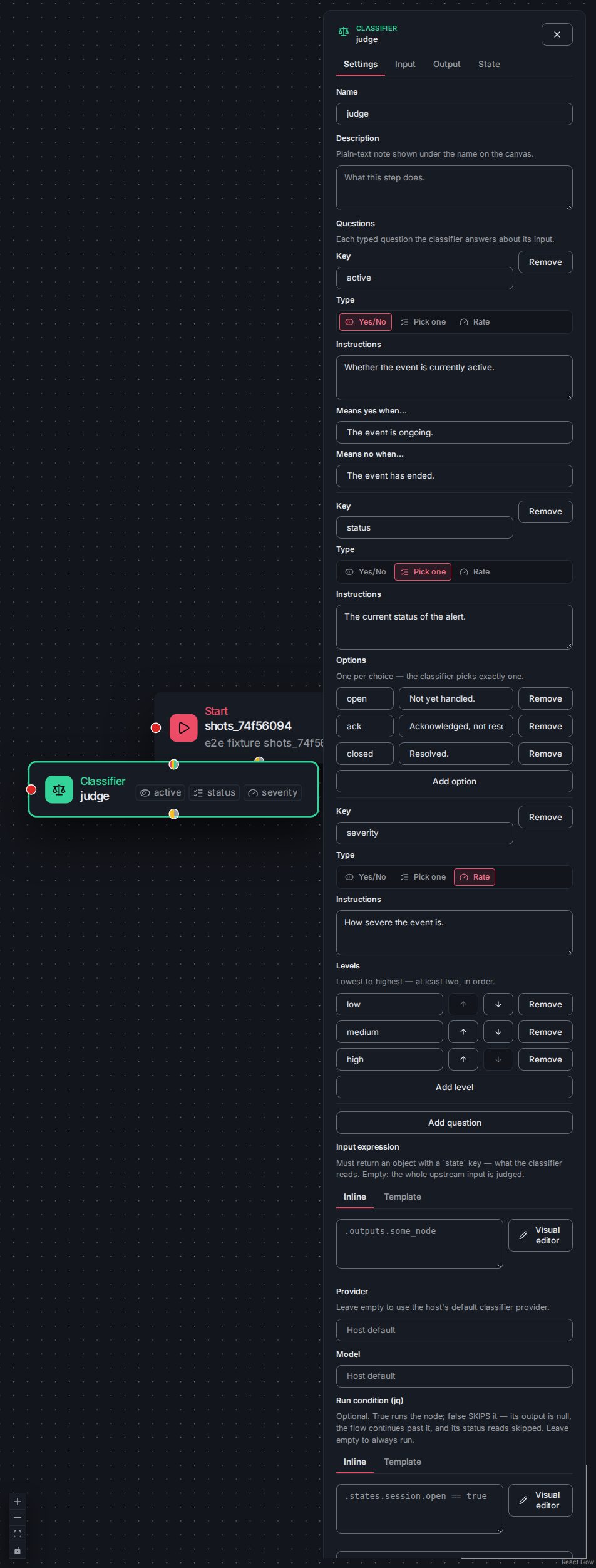Set the "status" question type to Rate
Image resolution: width=596 pixels, height=1568 pixels.
[475, 572]
